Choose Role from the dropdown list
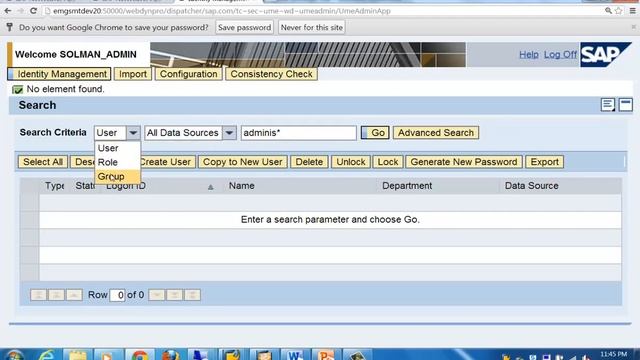The width and height of the screenshot is (640, 360). point(118,162)
